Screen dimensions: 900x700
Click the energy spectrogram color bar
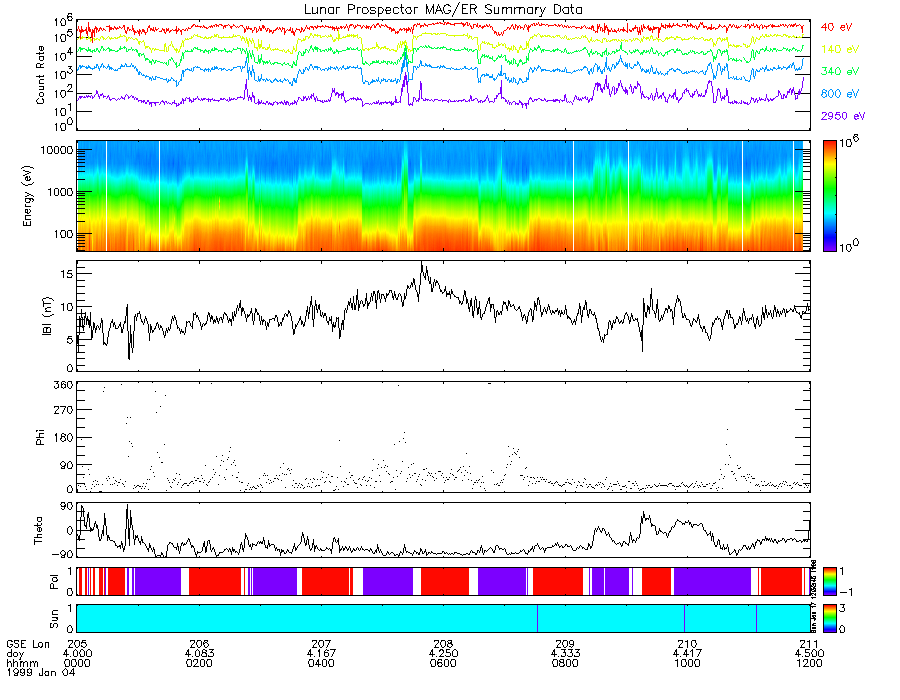(829, 196)
